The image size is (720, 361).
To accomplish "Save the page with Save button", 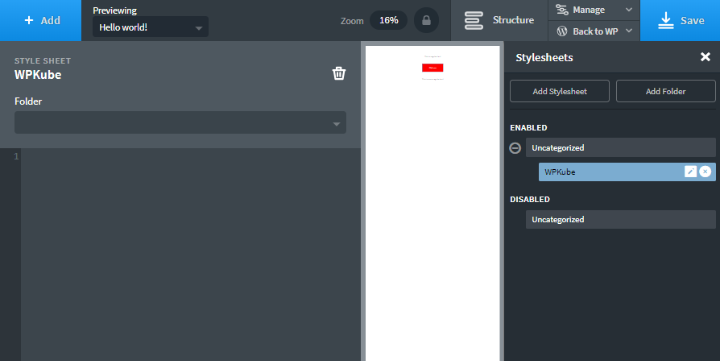I will [680, 20].
